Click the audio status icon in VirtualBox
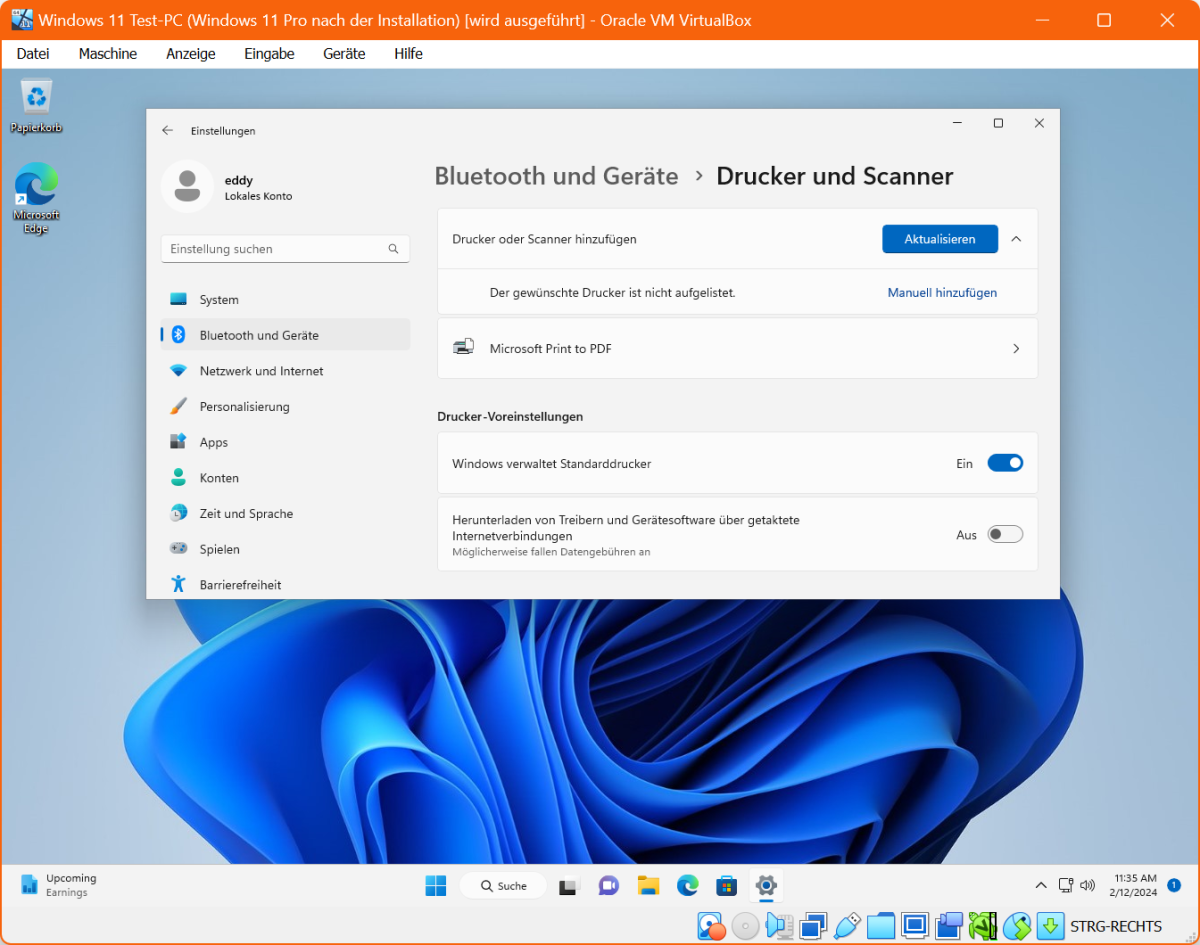The height and width of the screenshot is (945, 1200). click(x=780, y=926)
